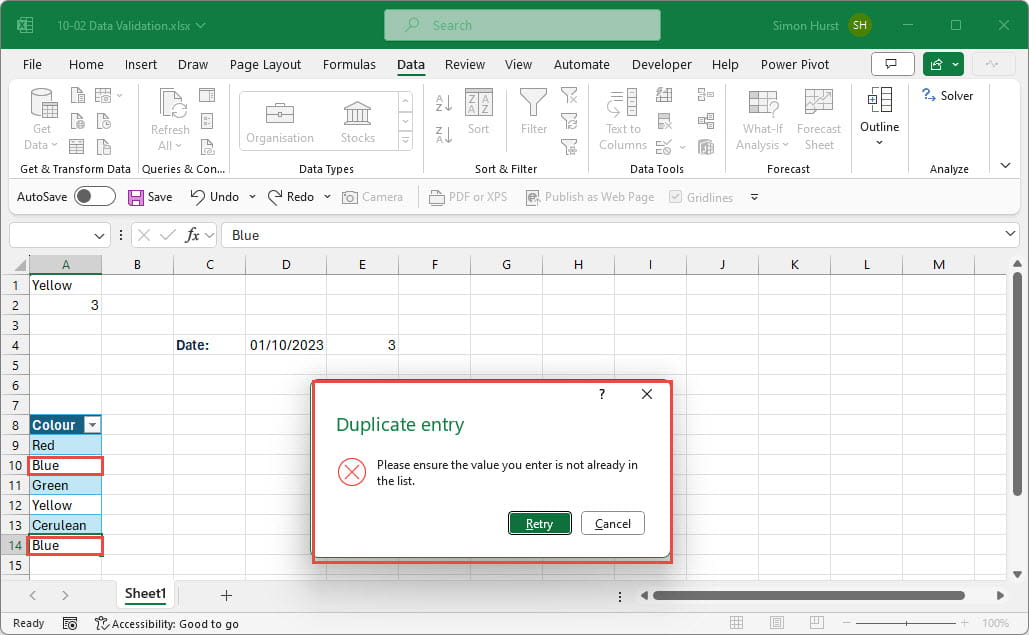Click the Forecast Sheet icon
This screenshot has height=635, width=1029.
pyautogui.click(x=818, y=118)
